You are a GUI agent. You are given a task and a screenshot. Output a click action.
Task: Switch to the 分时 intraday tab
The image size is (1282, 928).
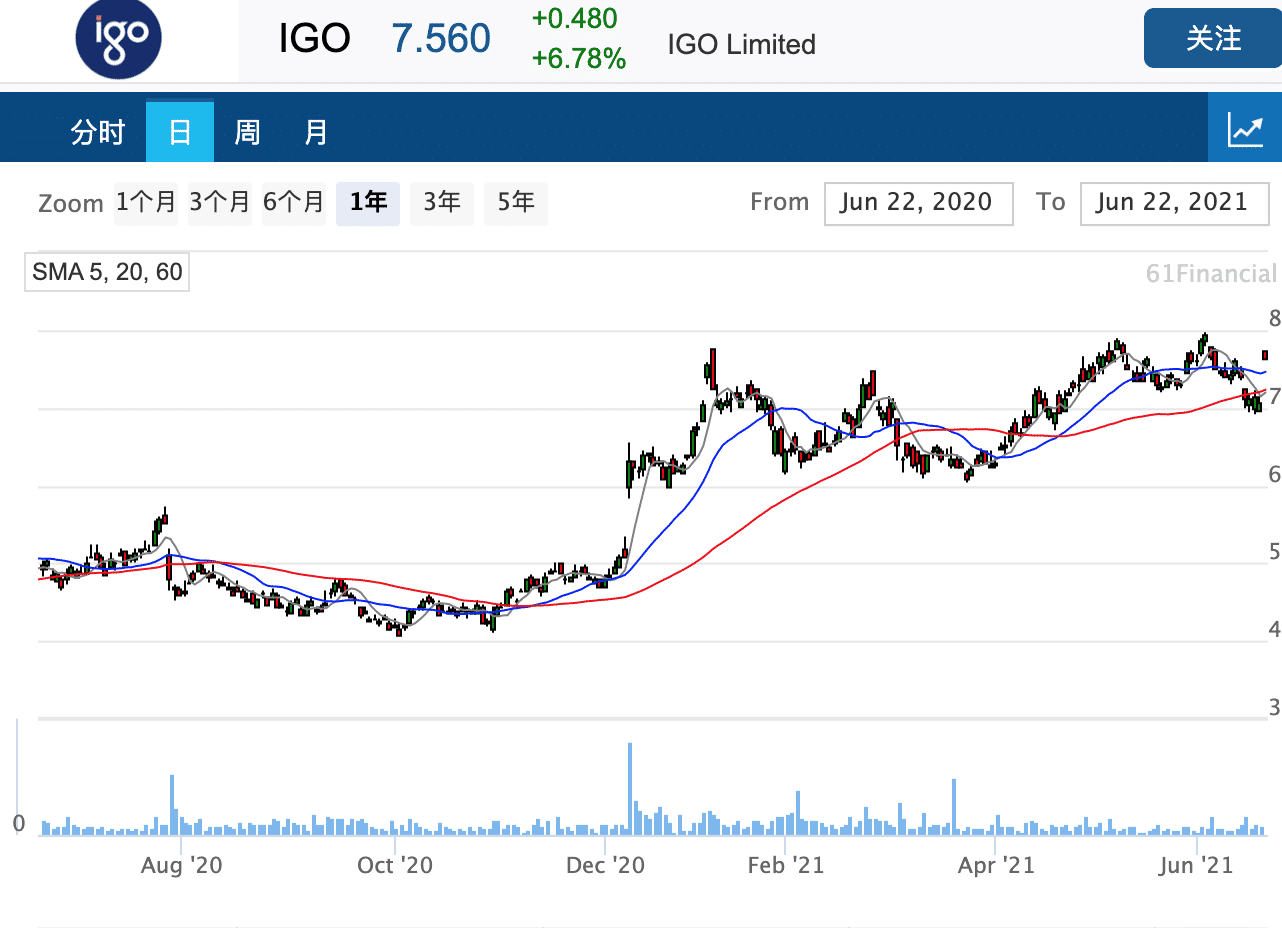(98, 132)
